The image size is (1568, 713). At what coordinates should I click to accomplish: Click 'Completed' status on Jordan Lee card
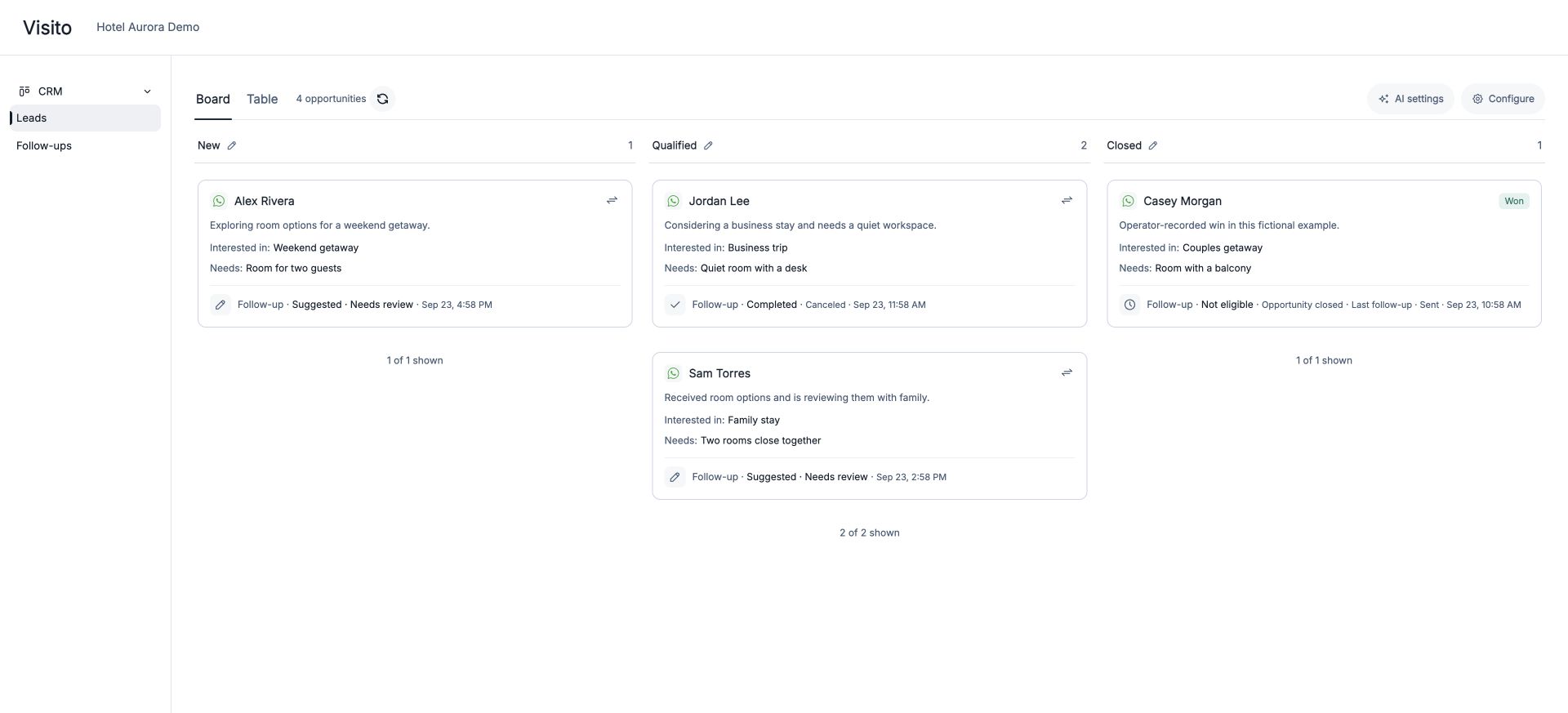tap(772, 305)
